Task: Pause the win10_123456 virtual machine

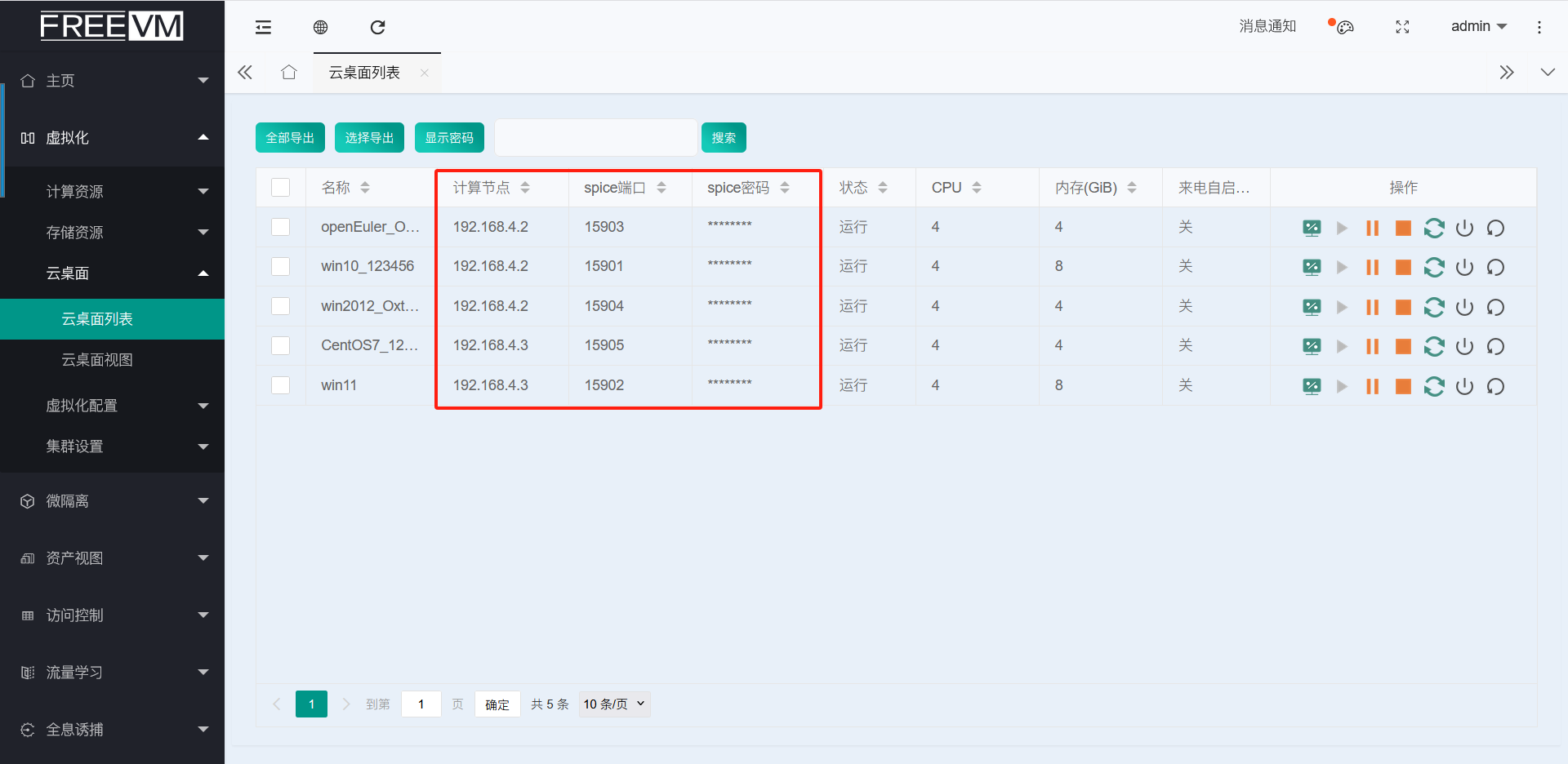Action: pyautogui.click(x=1372, y=268)
